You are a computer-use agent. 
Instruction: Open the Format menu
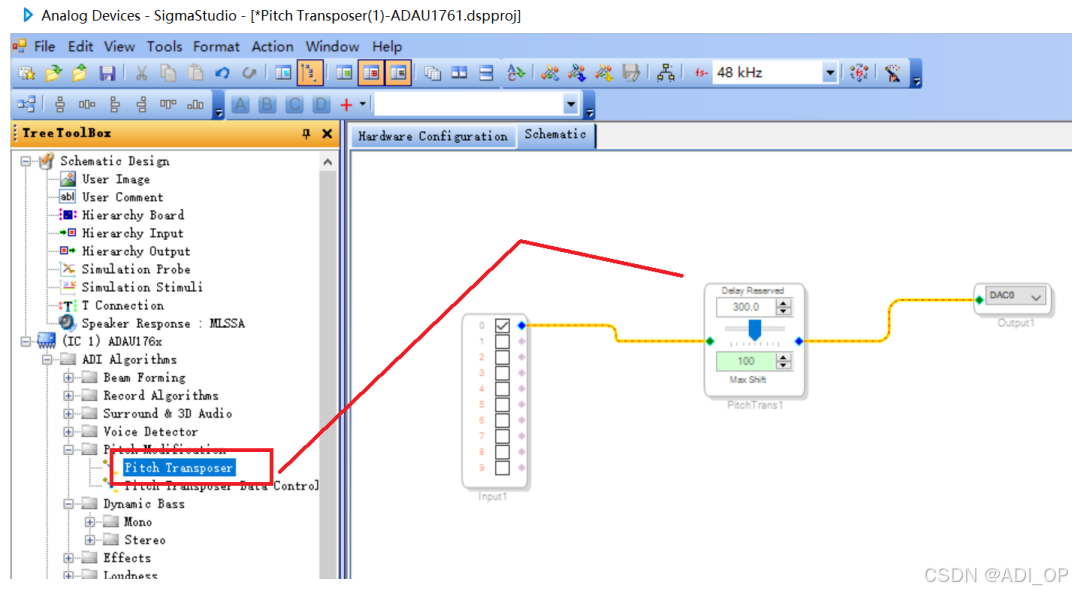coord(216,46)
